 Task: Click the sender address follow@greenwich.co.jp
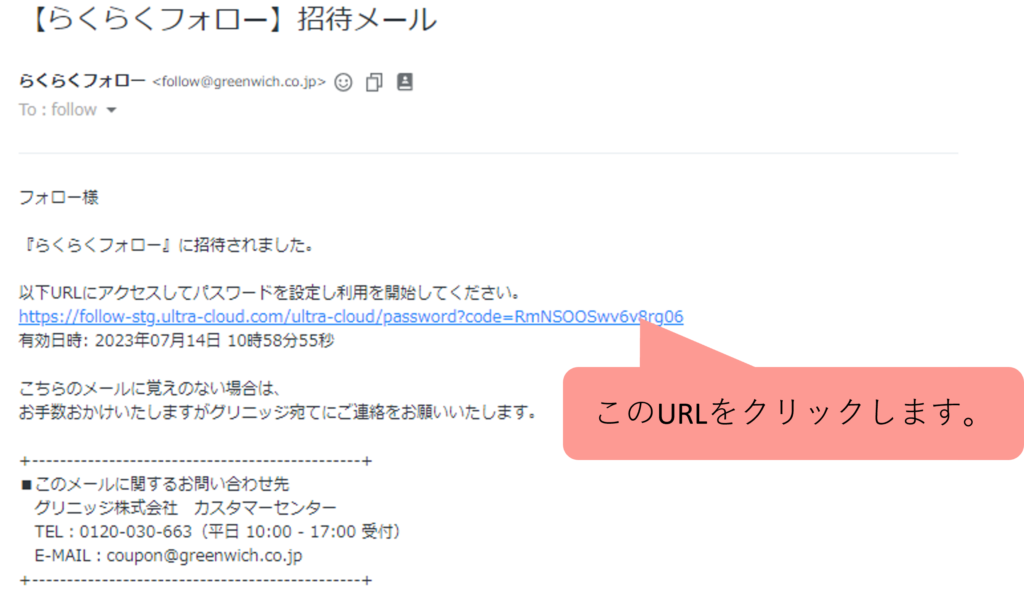239,82
